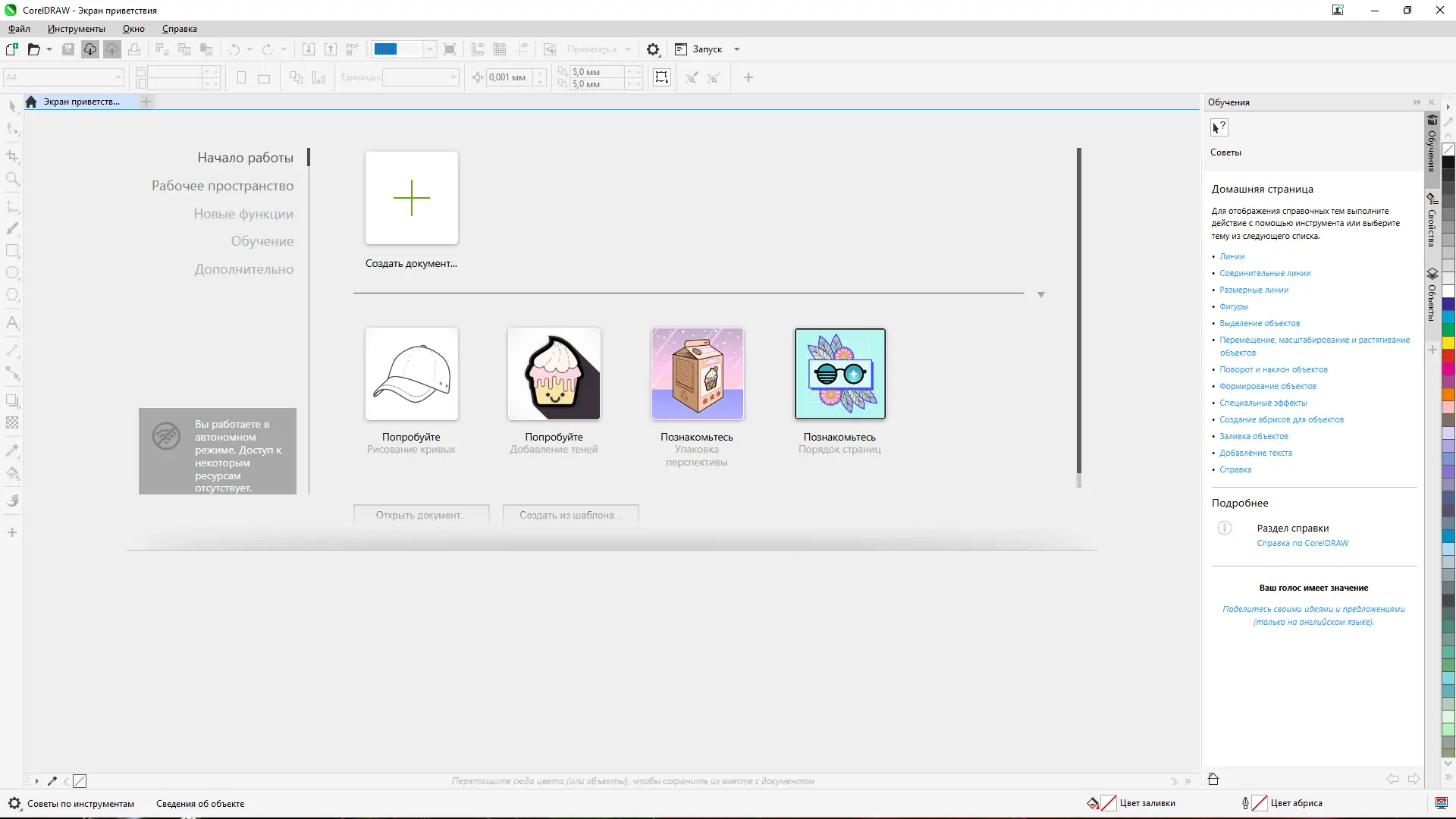The width and height of the screenshot is (1456, 819).
Task: Switch to Workspace section tab
Action: [x=222, y=186]
